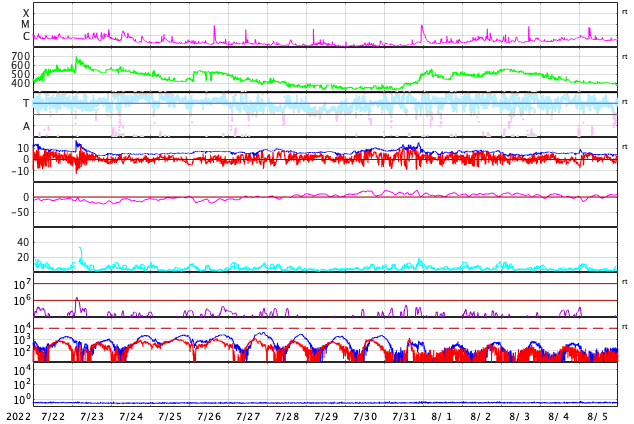Click the M flare class axis label
Viewport: 634px width, 424px height.
click(26, 25)
